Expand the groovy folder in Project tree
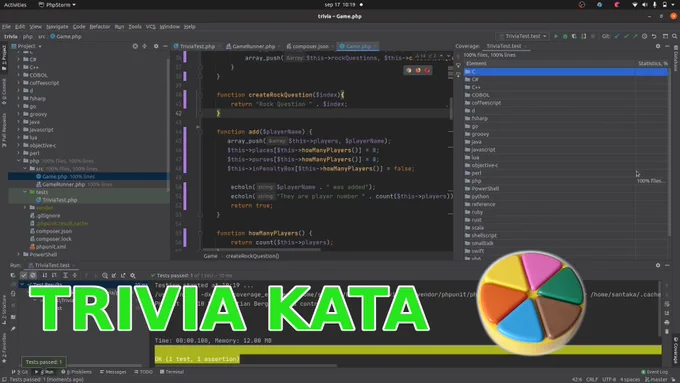Viewport: 680px width, 383px height. [19, 114]
